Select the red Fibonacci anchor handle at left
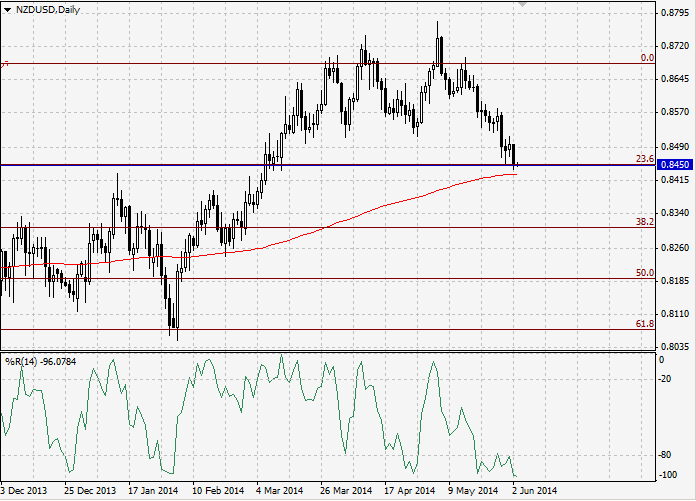Screen dimensions: 696x501 (4, 64)
